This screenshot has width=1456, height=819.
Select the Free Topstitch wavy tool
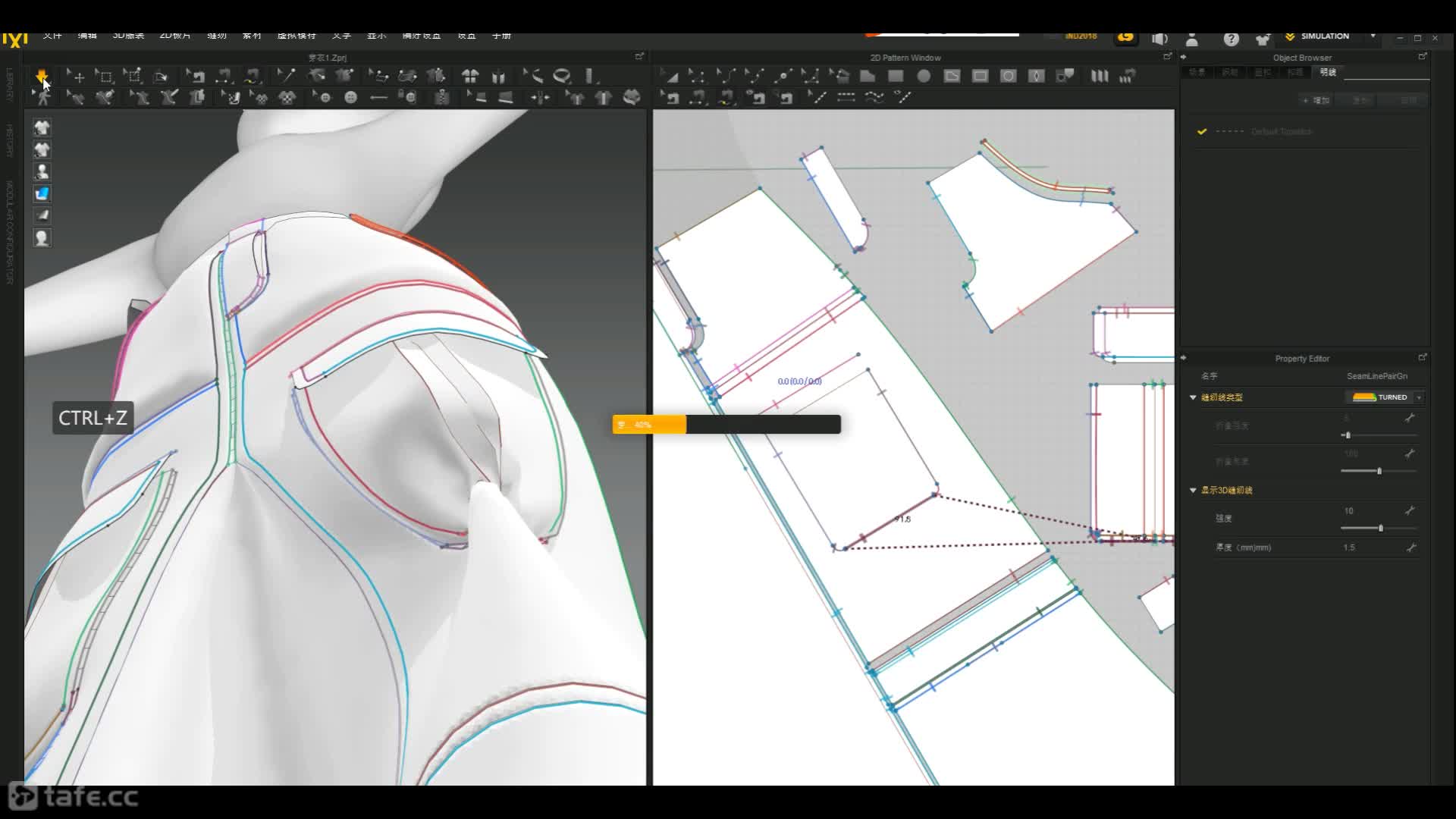[x=874, y=97]
